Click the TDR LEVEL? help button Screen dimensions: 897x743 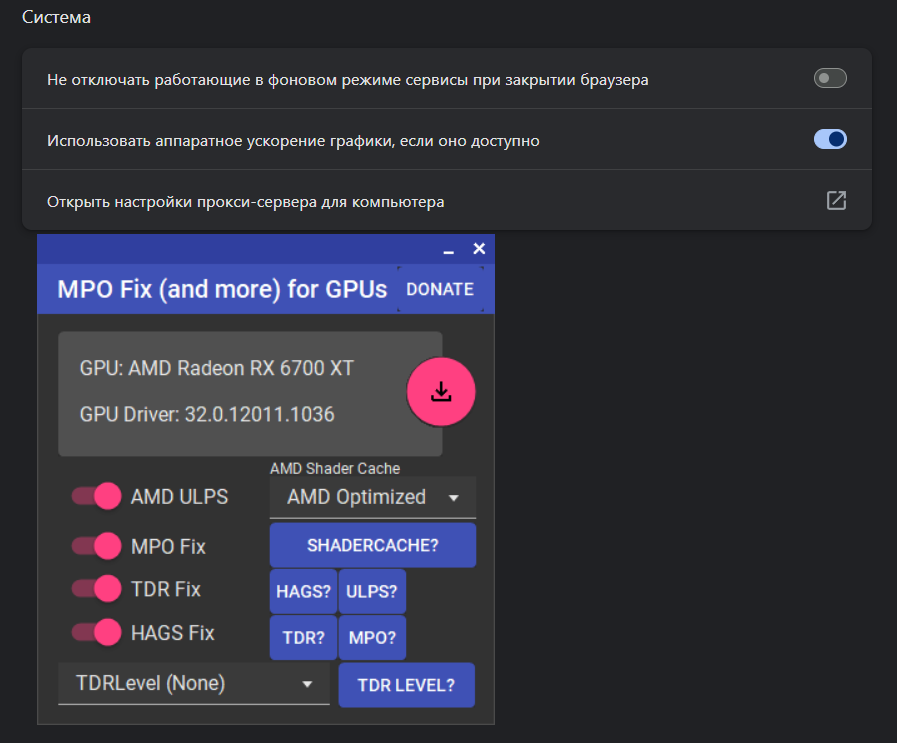(406, 685)
